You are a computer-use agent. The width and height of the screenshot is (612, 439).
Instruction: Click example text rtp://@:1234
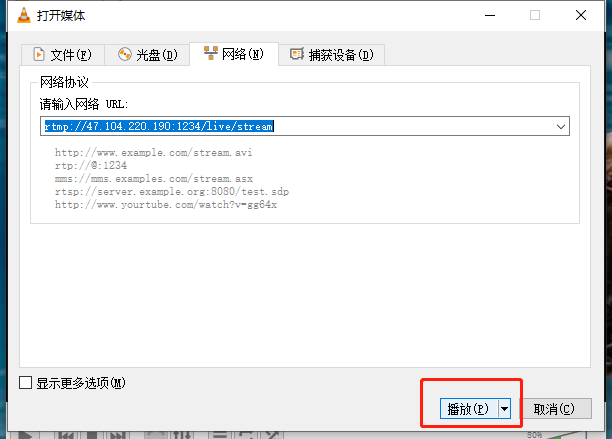91,165
